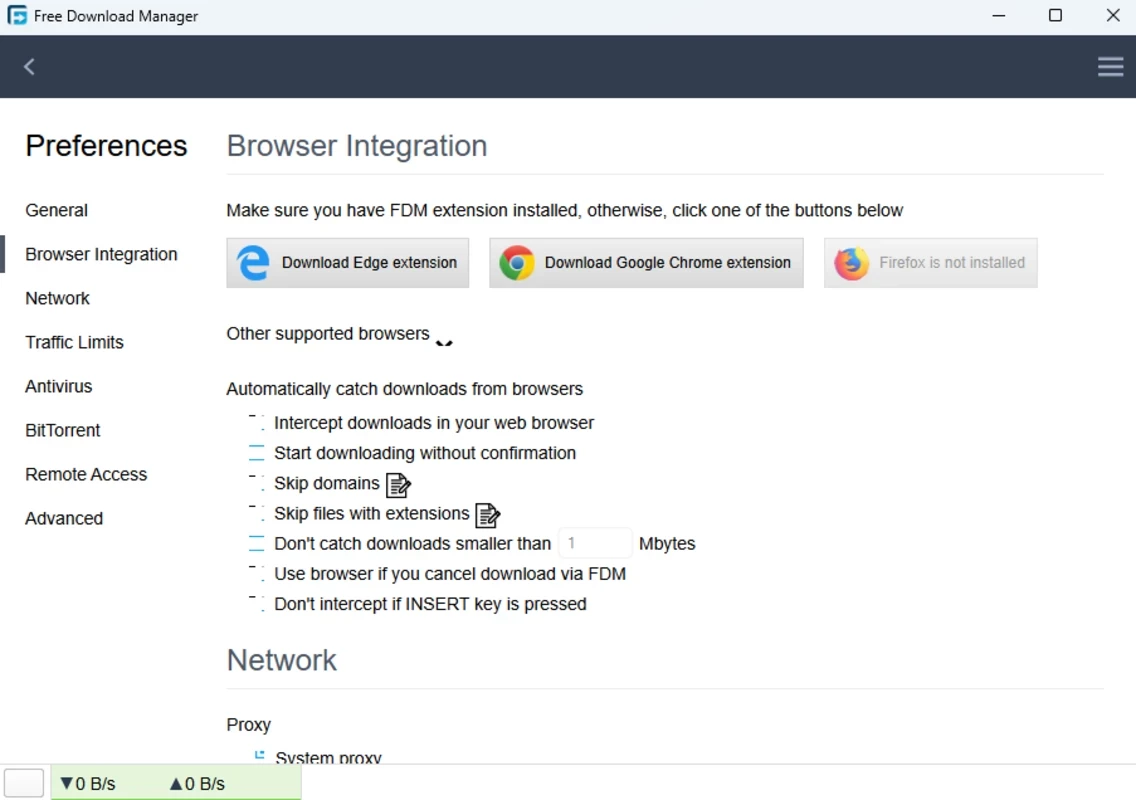
Task: Open the Network preferences section
Action: [x=57, y=298]
